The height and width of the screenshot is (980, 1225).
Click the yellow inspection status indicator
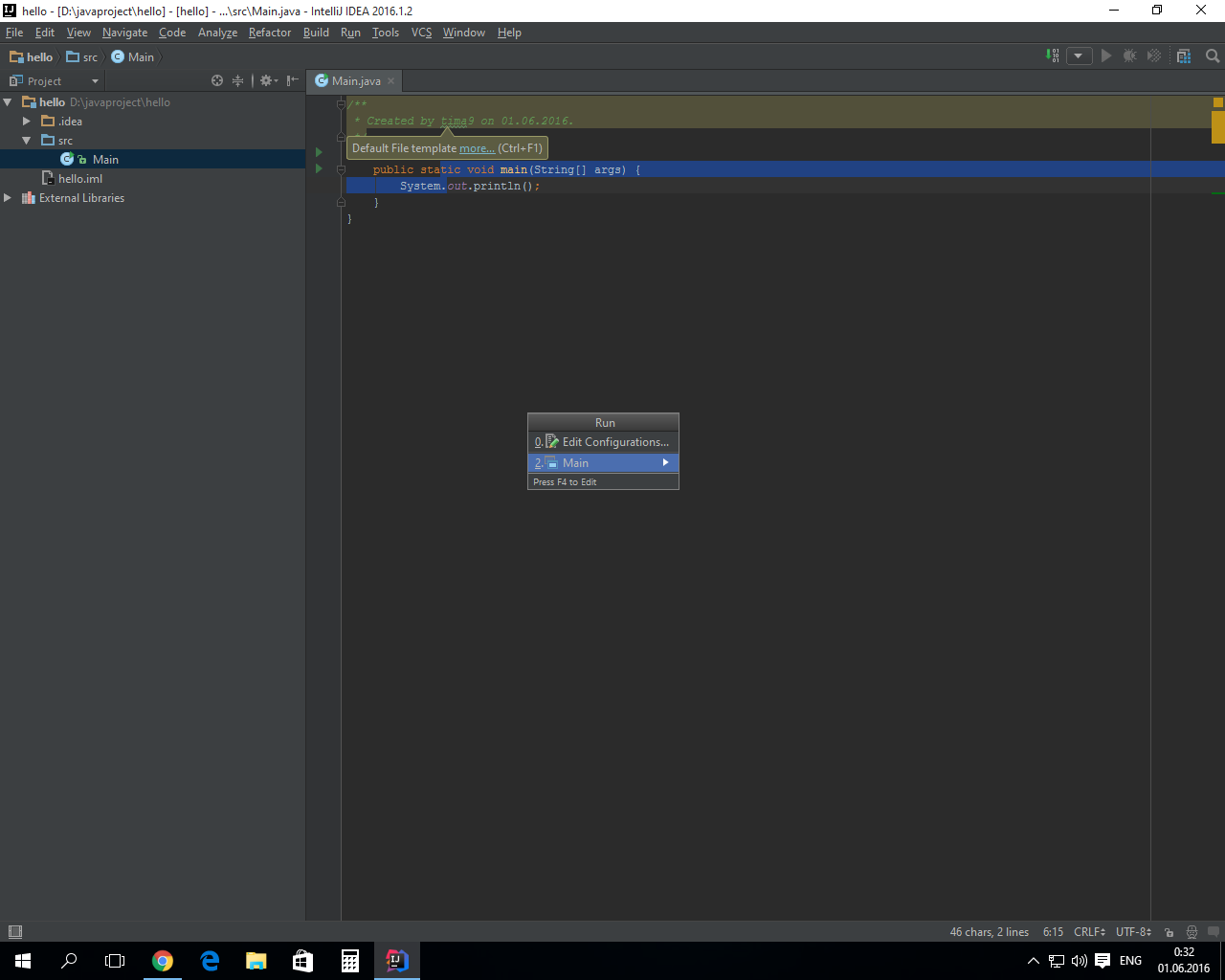pos(1218,102)
